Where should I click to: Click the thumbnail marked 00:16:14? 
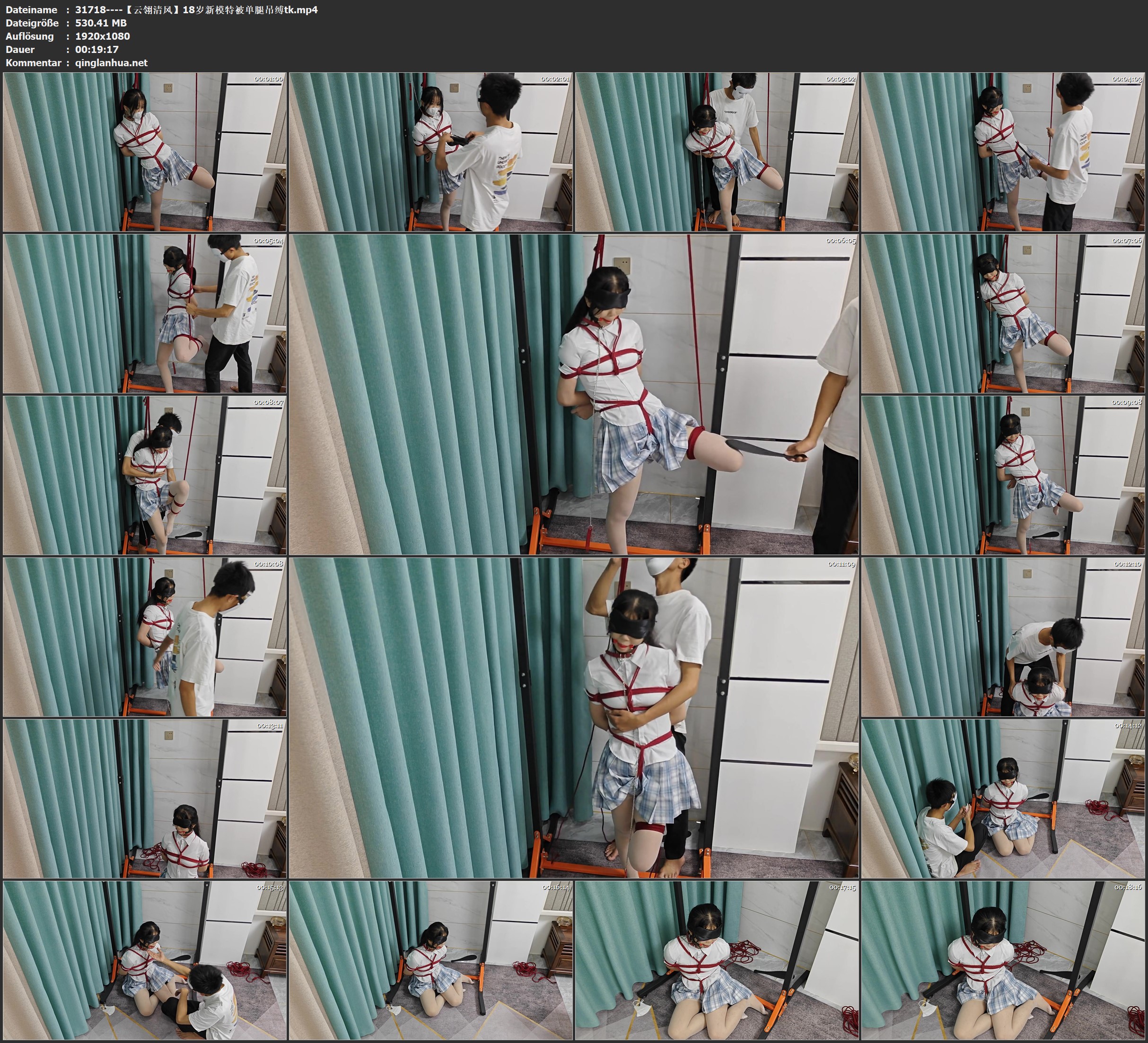pos(431,960)
